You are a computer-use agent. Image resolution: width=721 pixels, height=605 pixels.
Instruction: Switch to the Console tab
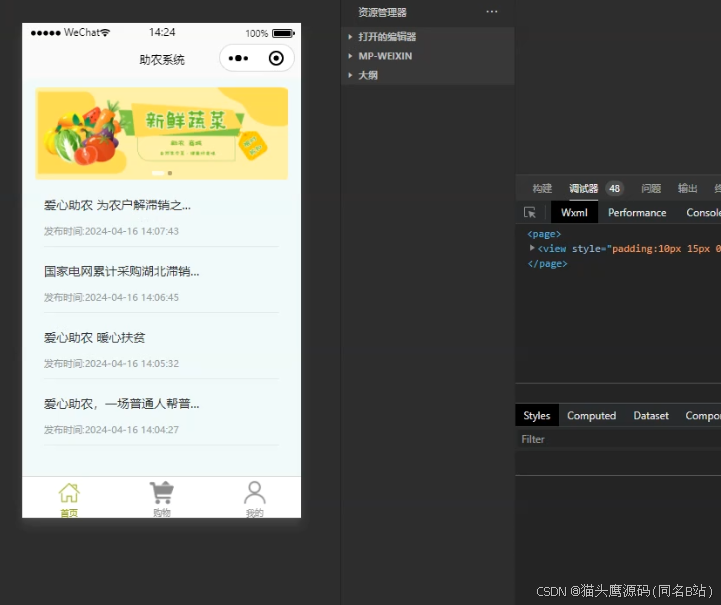click(x=703, y=212)
